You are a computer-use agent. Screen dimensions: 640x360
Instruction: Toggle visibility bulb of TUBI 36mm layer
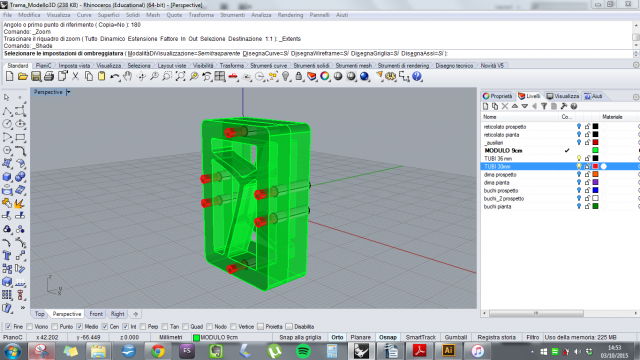click(579, 158)
